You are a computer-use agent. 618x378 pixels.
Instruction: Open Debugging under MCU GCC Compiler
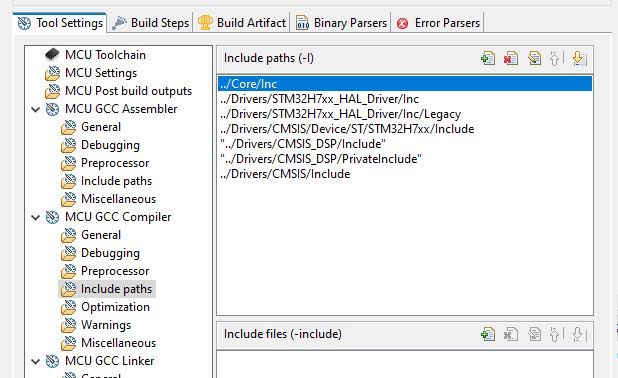pyautogui.click(x=110, y=253)
